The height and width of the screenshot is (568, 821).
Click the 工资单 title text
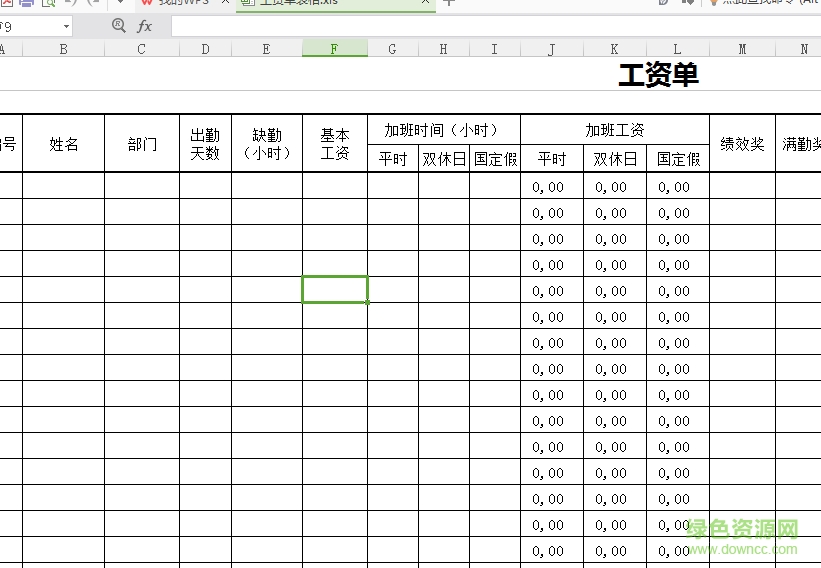(x=658, y=75)
